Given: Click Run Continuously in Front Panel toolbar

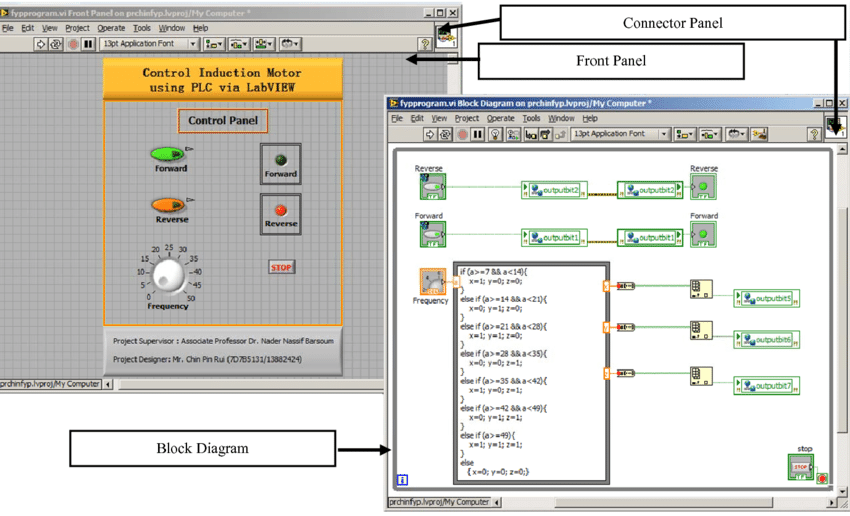Looking at the screenshot, I should (57, 44).
